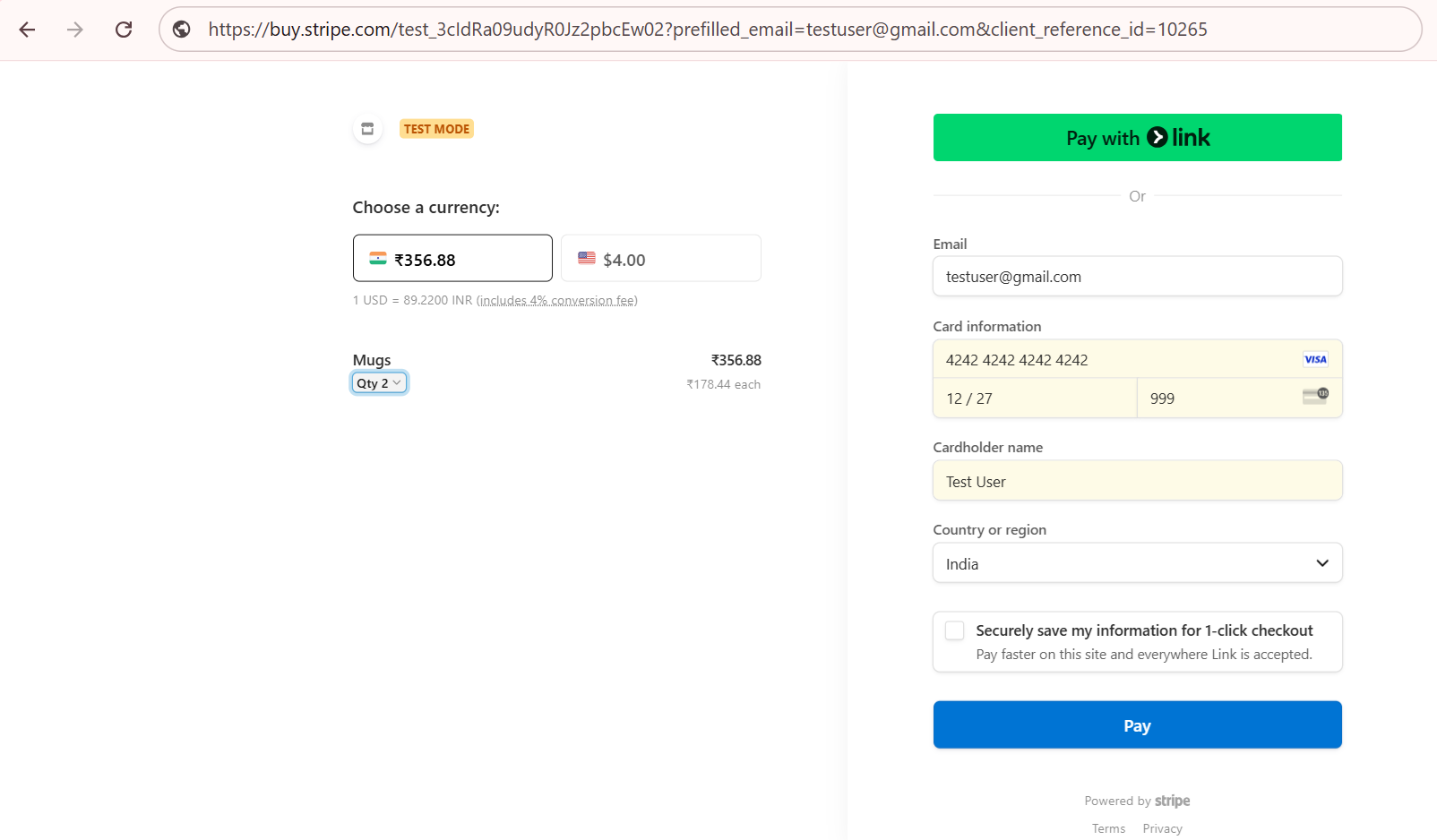The width and height of the screenshot is (1437, 840).
Task: Open site information globe icon
Action: coord(181,30)
